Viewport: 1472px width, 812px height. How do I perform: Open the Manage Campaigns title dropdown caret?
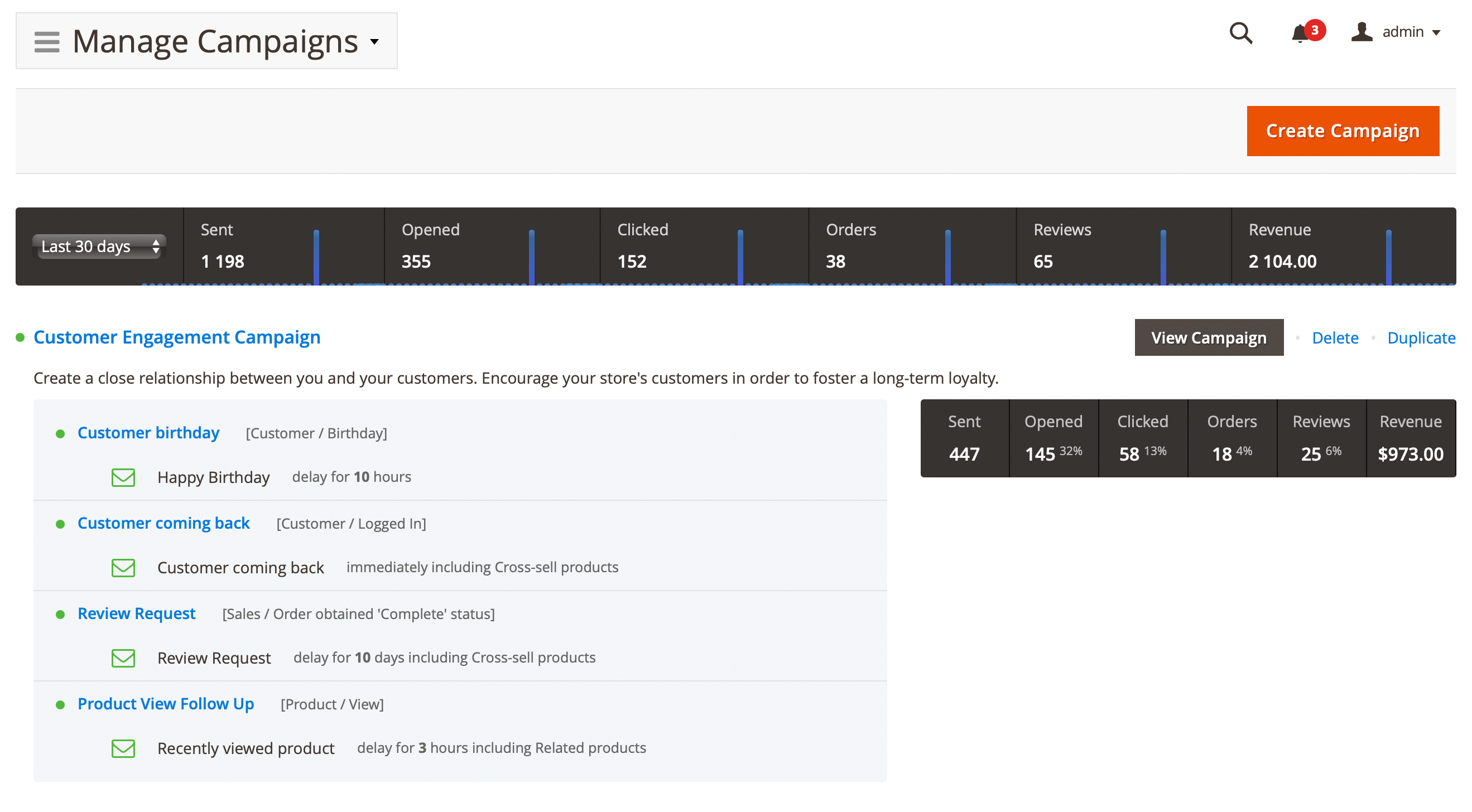tap(374, 42)
